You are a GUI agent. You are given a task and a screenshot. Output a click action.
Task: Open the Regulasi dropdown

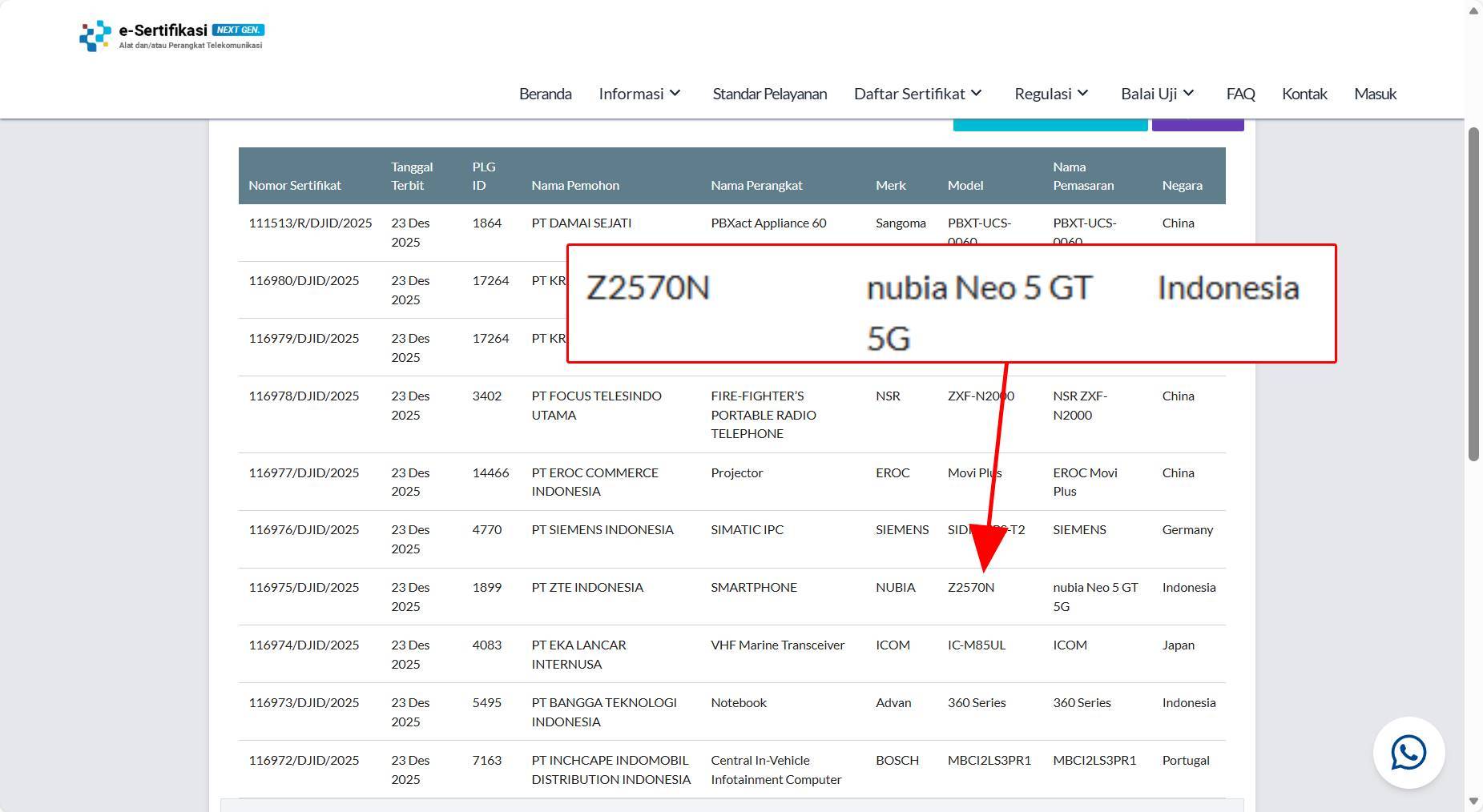(1050, 94)
